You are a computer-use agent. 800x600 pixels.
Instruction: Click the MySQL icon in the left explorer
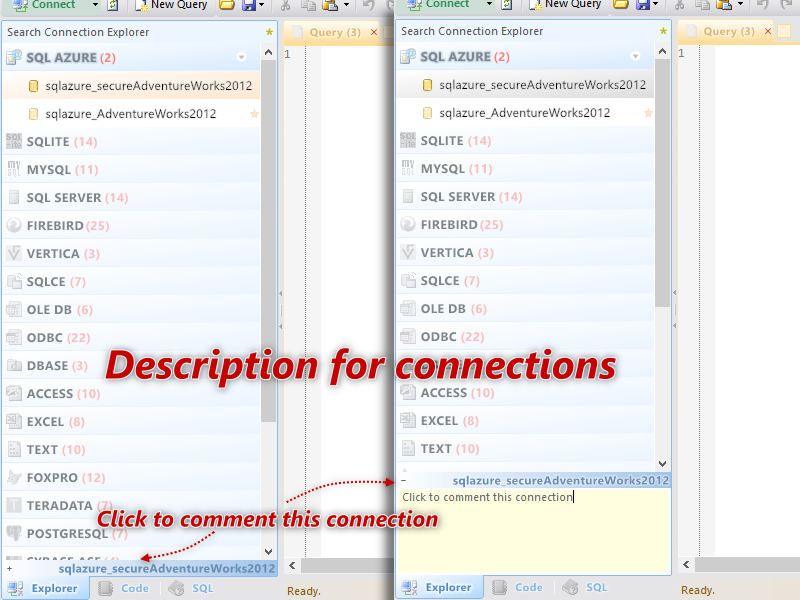coord(14,169)
